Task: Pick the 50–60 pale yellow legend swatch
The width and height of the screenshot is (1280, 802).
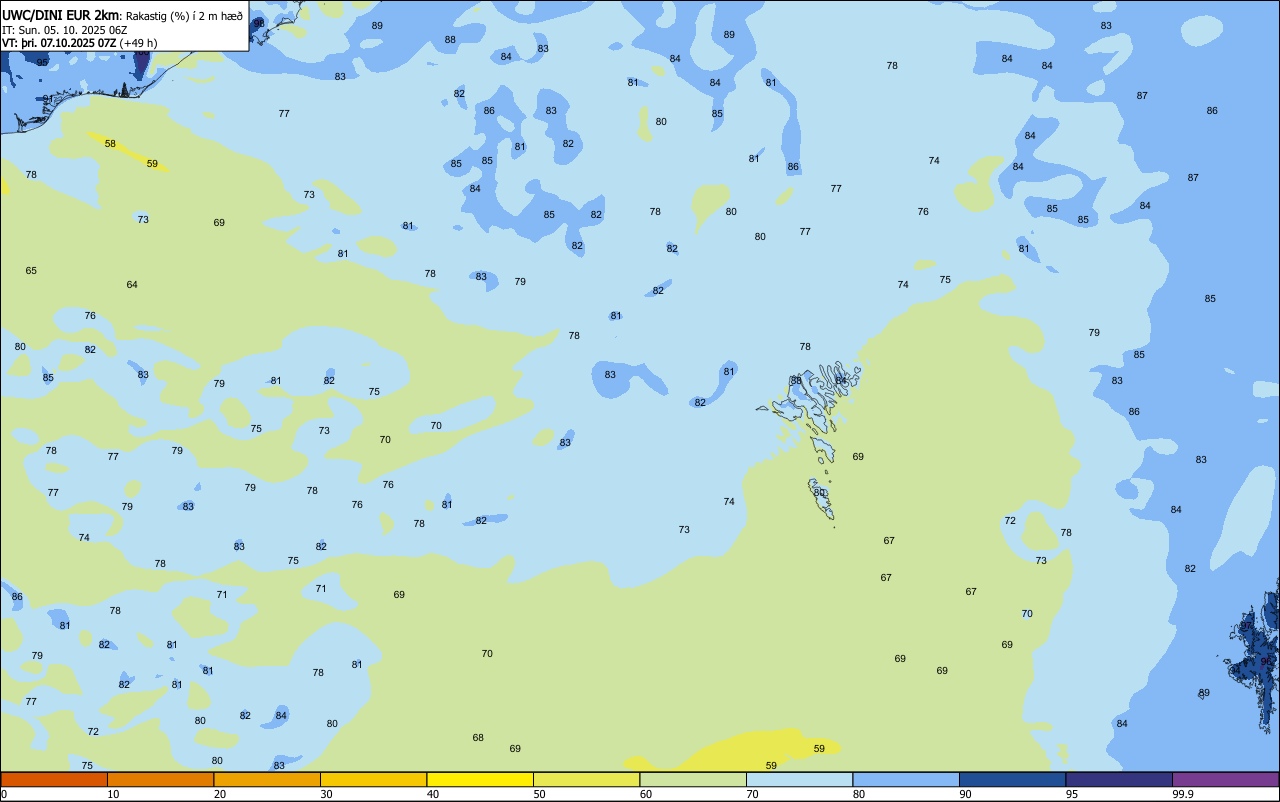Action: click(x=586, y=779)
